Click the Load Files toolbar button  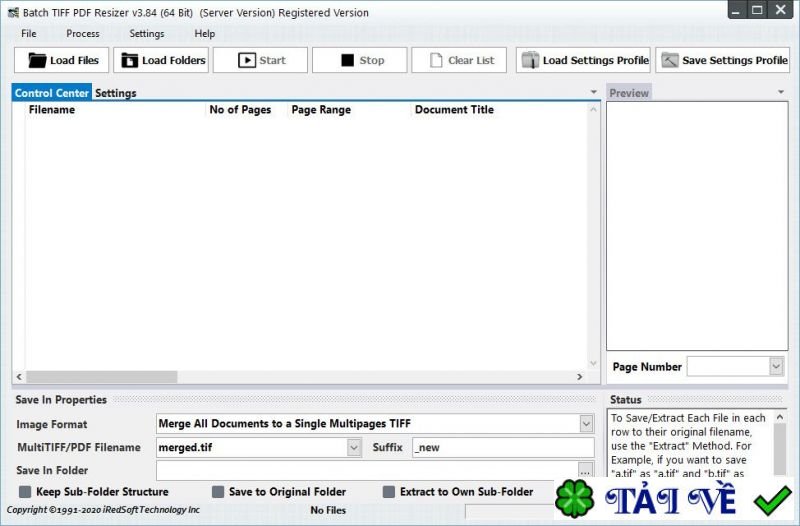click(61, 60)
